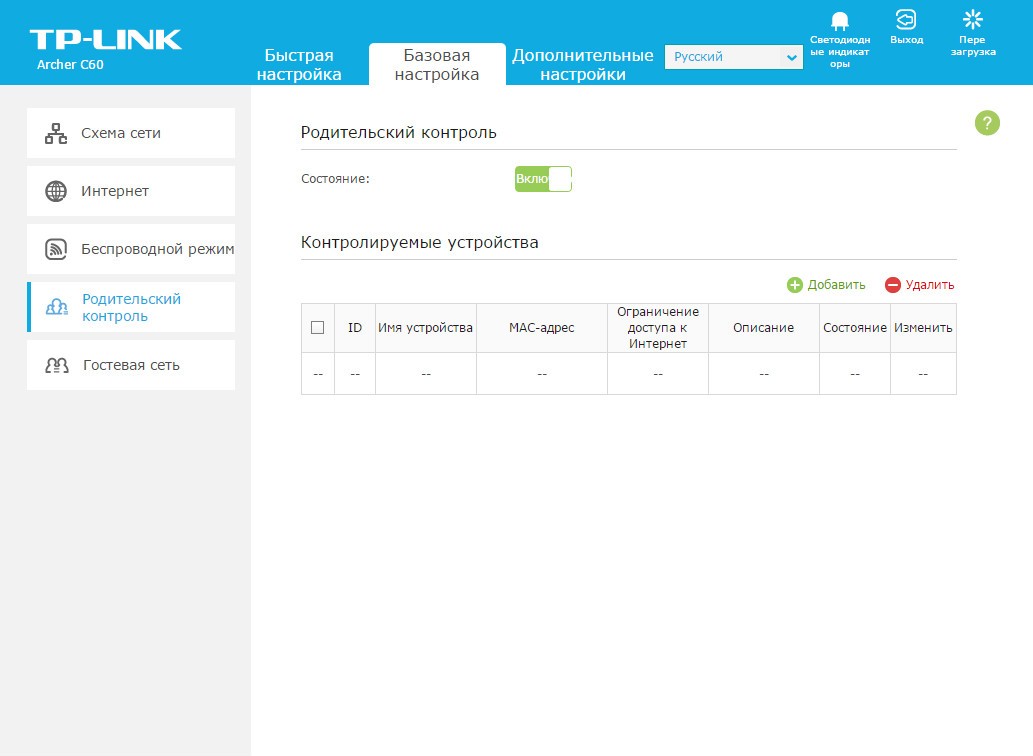Click Удалить to delete device
Image resolution: width=1033 pixels, height=756 pixels.
tap(920, 285)
